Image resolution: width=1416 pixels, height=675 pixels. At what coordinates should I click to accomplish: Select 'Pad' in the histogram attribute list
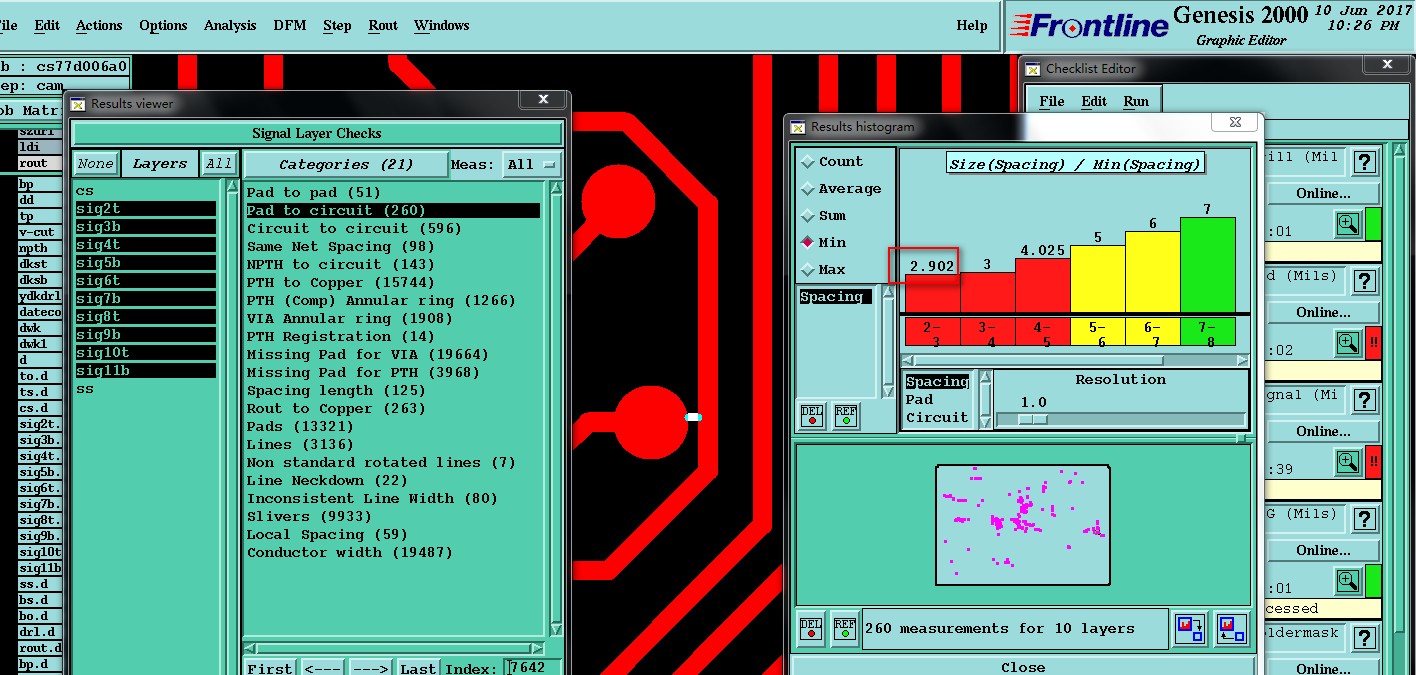pos(919,399)
